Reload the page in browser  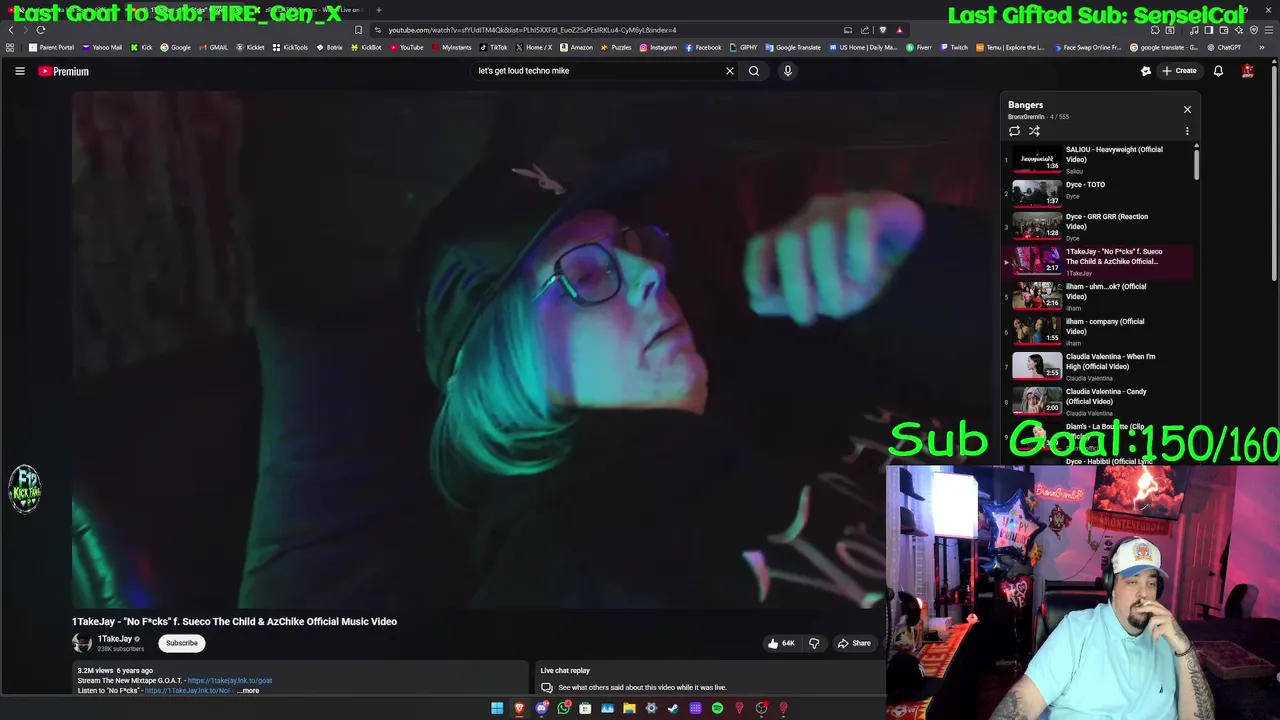[x=41, y=30]
